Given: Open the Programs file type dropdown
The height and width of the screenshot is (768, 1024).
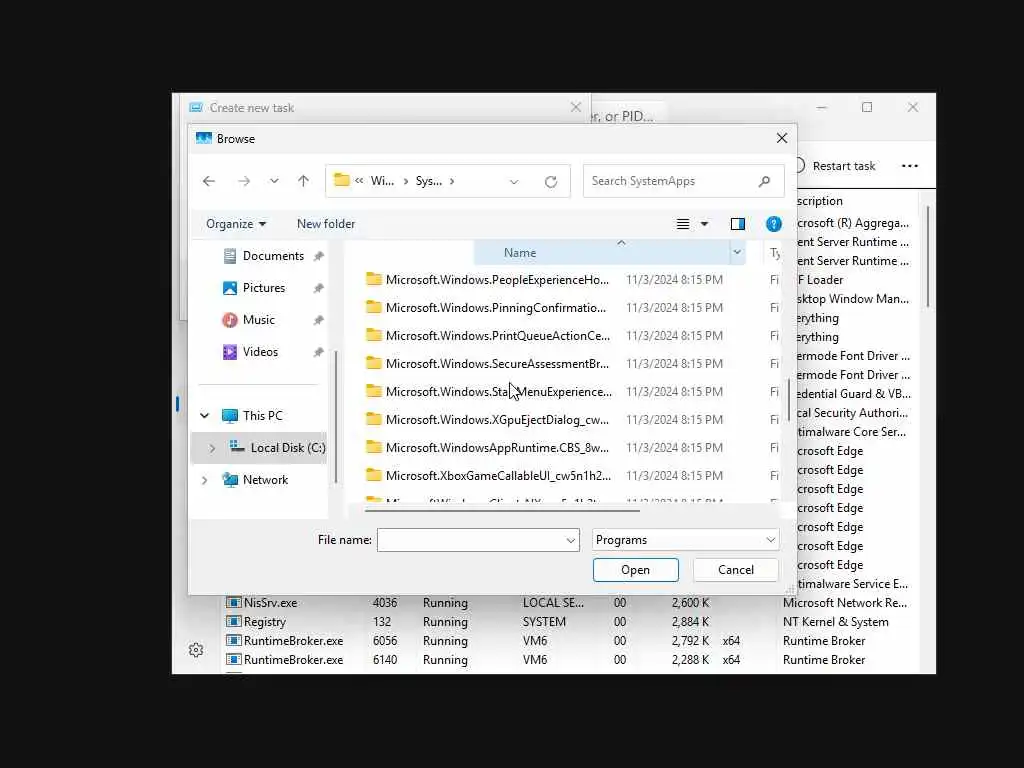Looking at the screenshot, I should point(685,540).
